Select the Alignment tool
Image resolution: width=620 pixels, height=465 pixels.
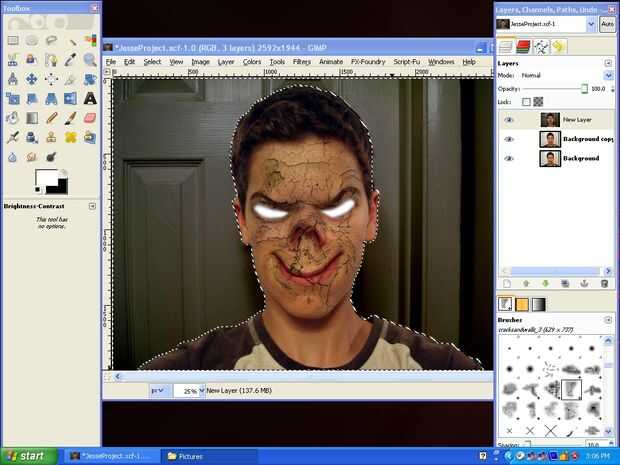point(51,79)
